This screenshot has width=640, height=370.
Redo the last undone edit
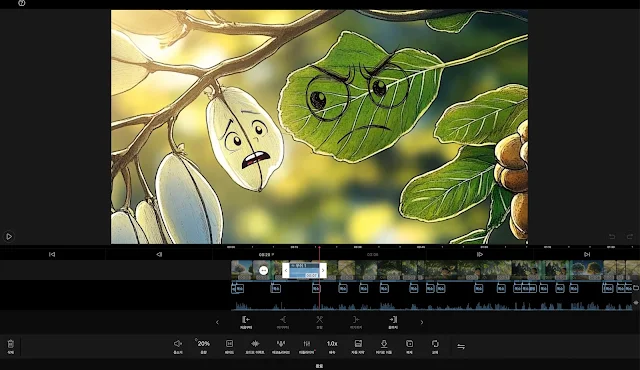coord(630,237)
